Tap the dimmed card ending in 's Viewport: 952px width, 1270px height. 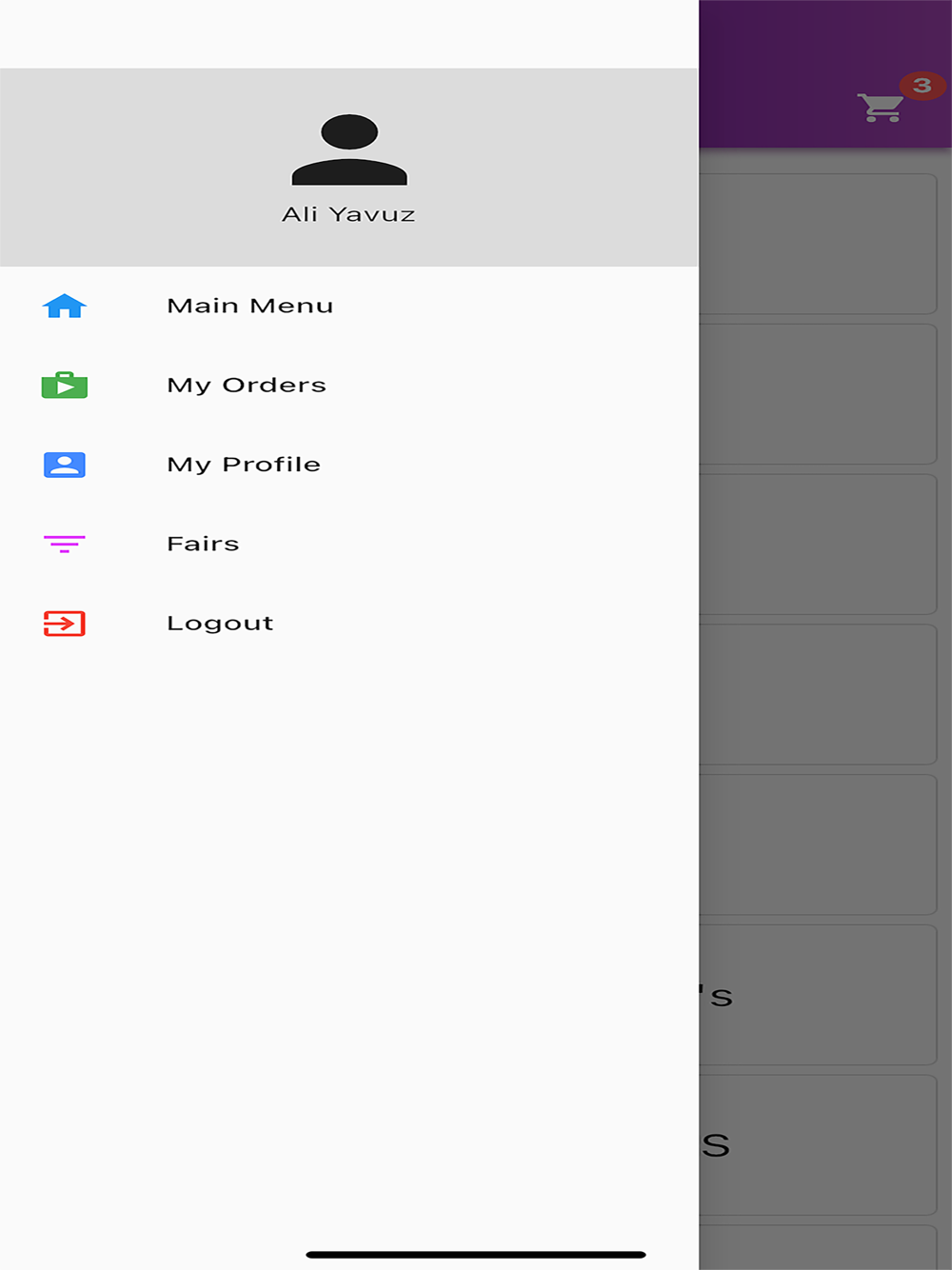(x=819, y=995)
